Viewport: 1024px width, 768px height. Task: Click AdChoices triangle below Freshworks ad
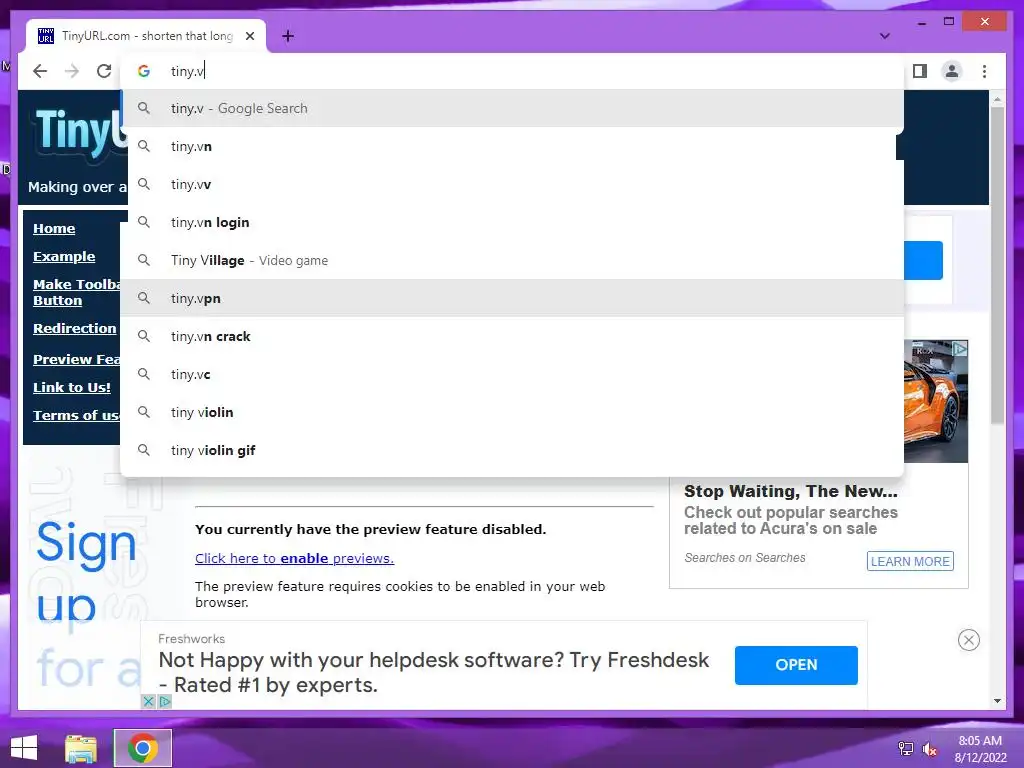click(165, 701)
